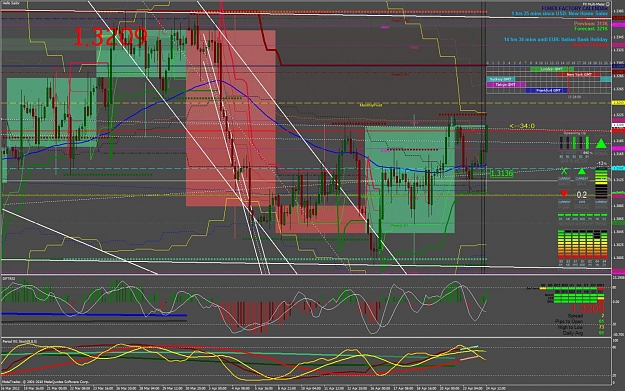Click the USD New Home Sales news line

coord(560,14)
